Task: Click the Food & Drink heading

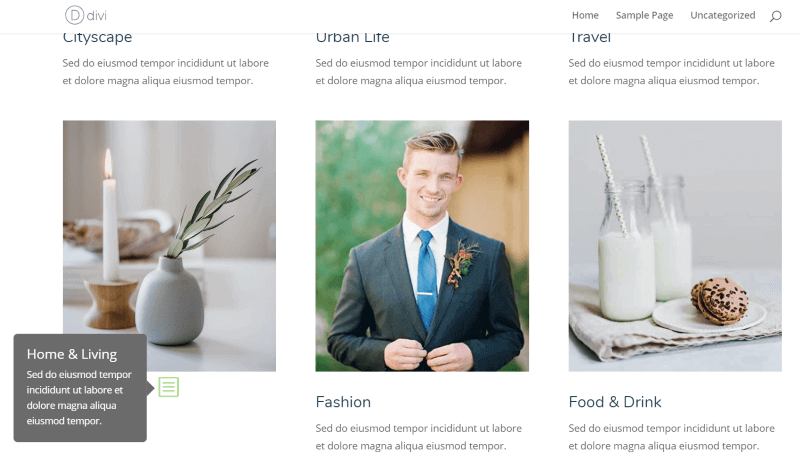Action: (x=615, y=402)
